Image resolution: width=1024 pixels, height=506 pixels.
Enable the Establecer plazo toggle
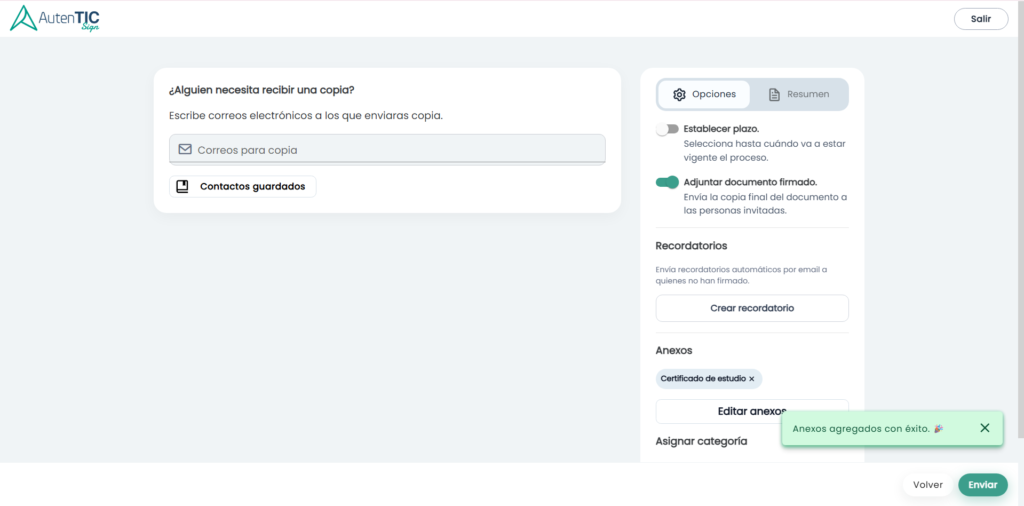pyautogui.click(x=667, y=129)
